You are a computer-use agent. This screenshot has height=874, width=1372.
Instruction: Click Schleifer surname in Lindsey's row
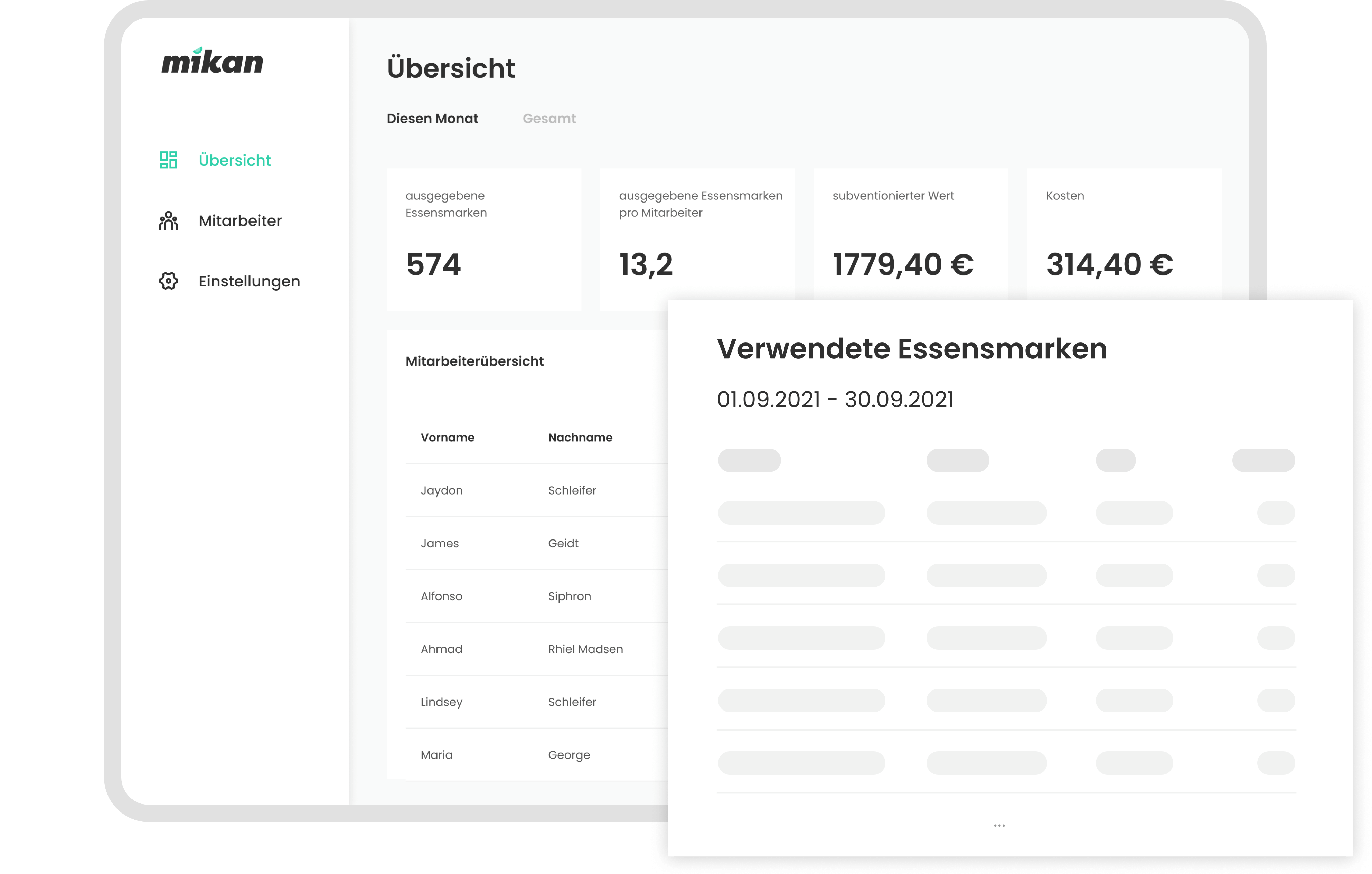tap(572, 702)
